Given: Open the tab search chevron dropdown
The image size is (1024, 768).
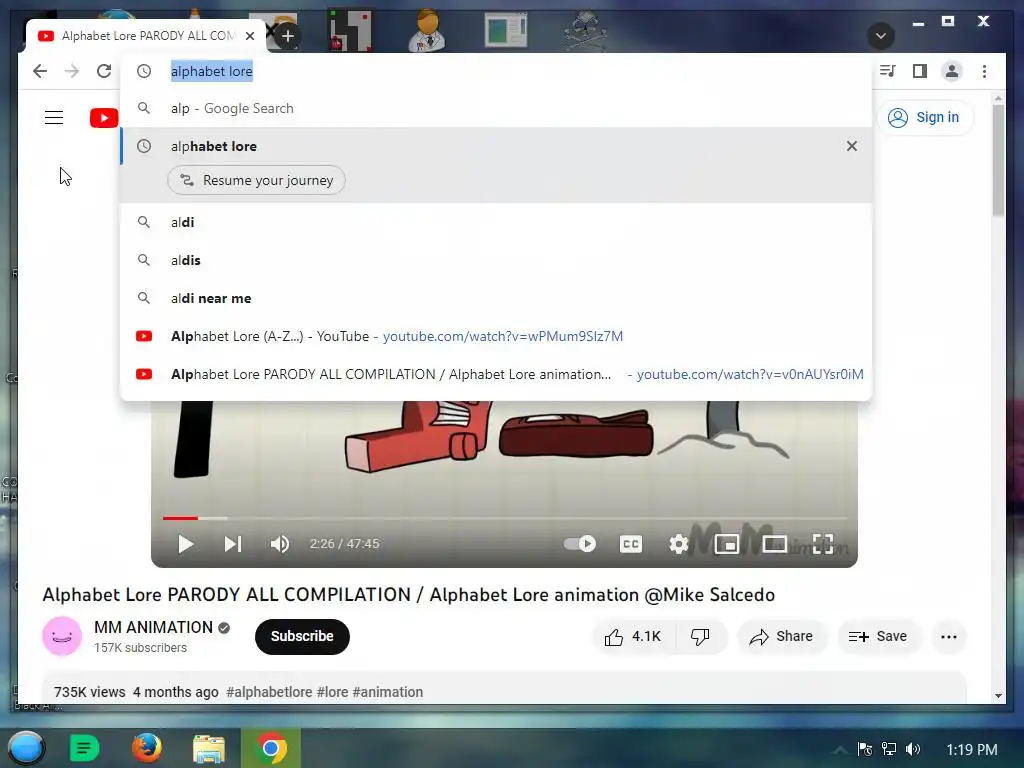Looking at the screenshot, I should (x=880, y=35).
